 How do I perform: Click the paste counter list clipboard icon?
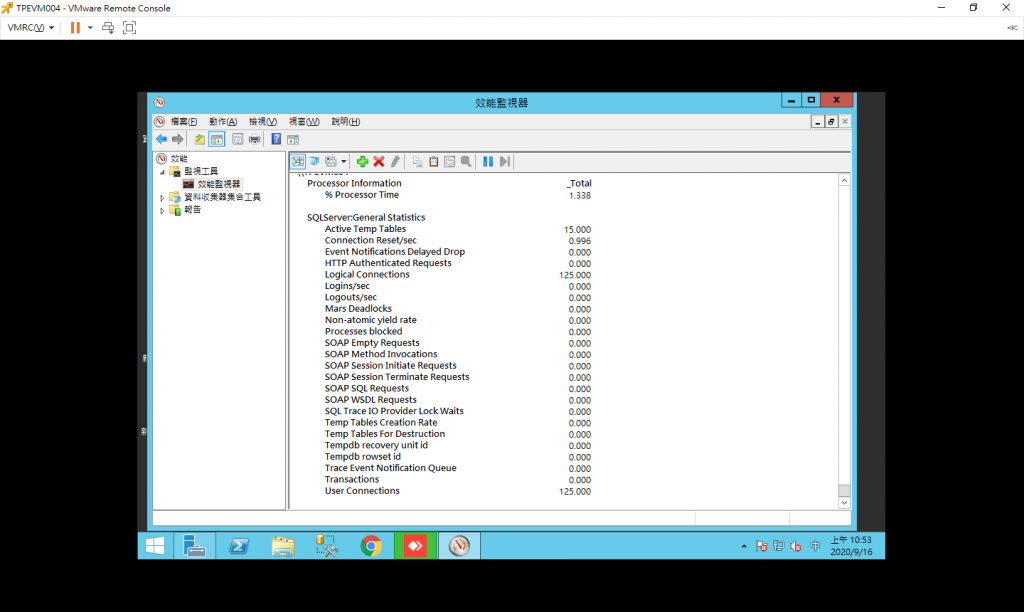click(434, 161)
